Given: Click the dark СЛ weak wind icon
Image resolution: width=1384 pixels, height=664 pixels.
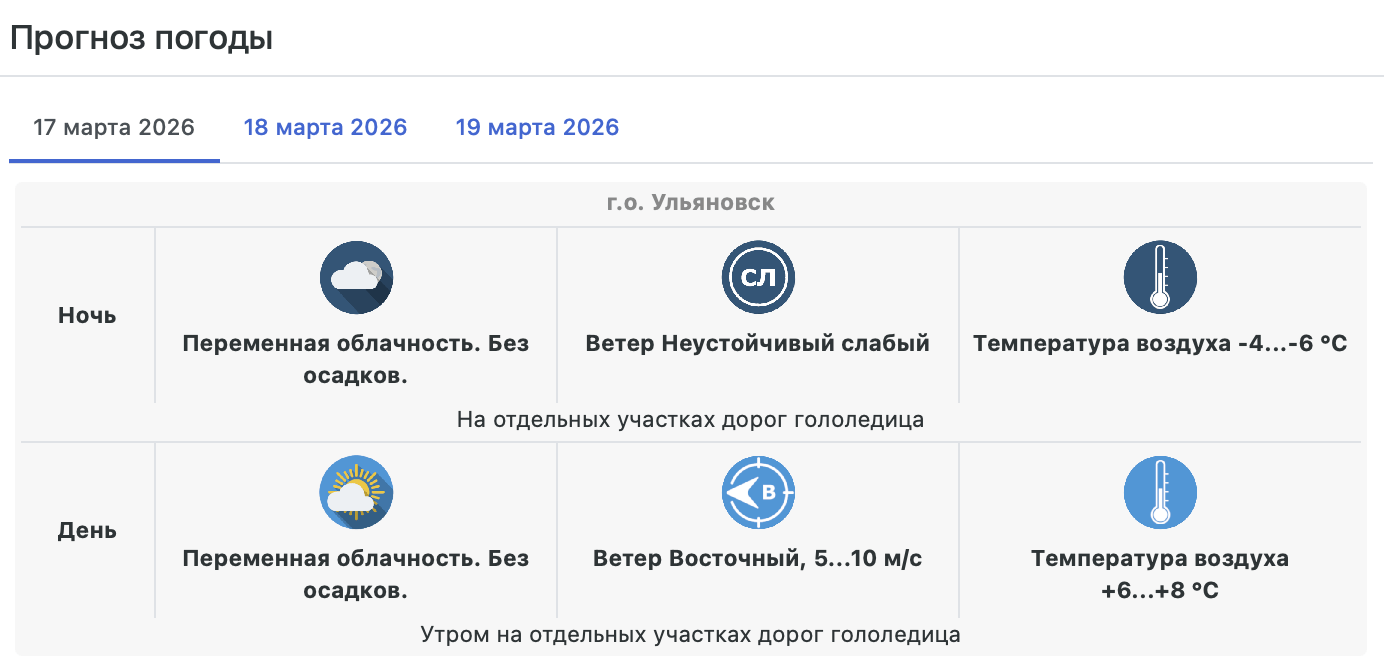Looking at the screenshot, I should click(x=758, y=277).
